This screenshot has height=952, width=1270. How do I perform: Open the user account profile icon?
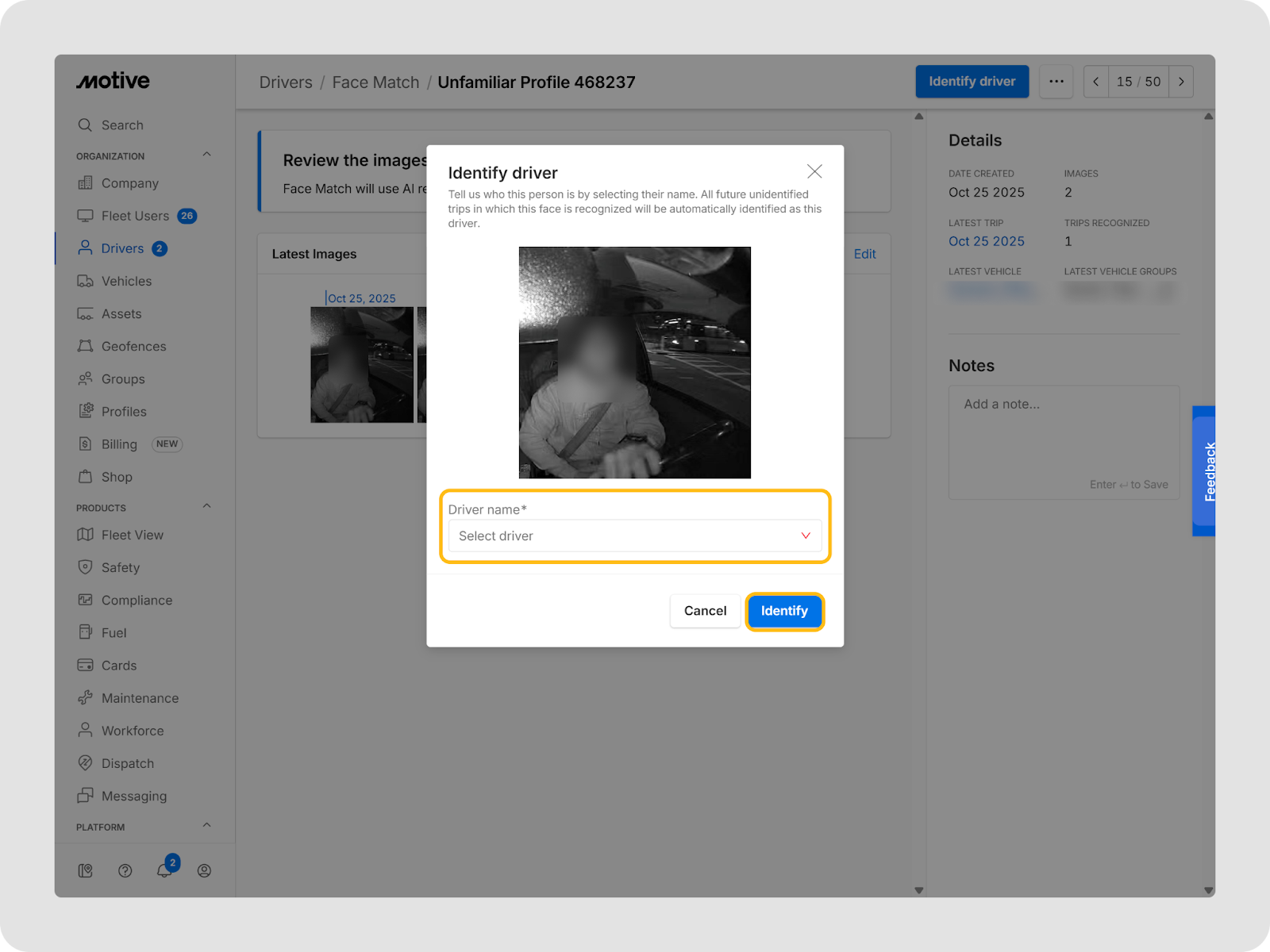point(204,870)
